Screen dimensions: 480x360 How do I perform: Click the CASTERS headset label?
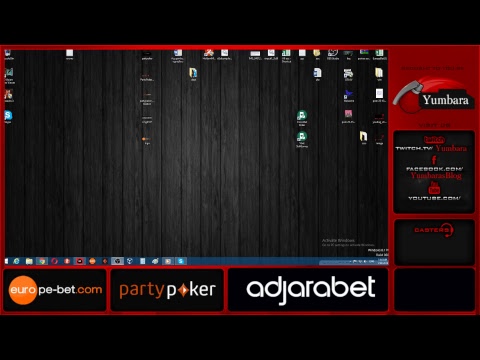tap(434, 230)
